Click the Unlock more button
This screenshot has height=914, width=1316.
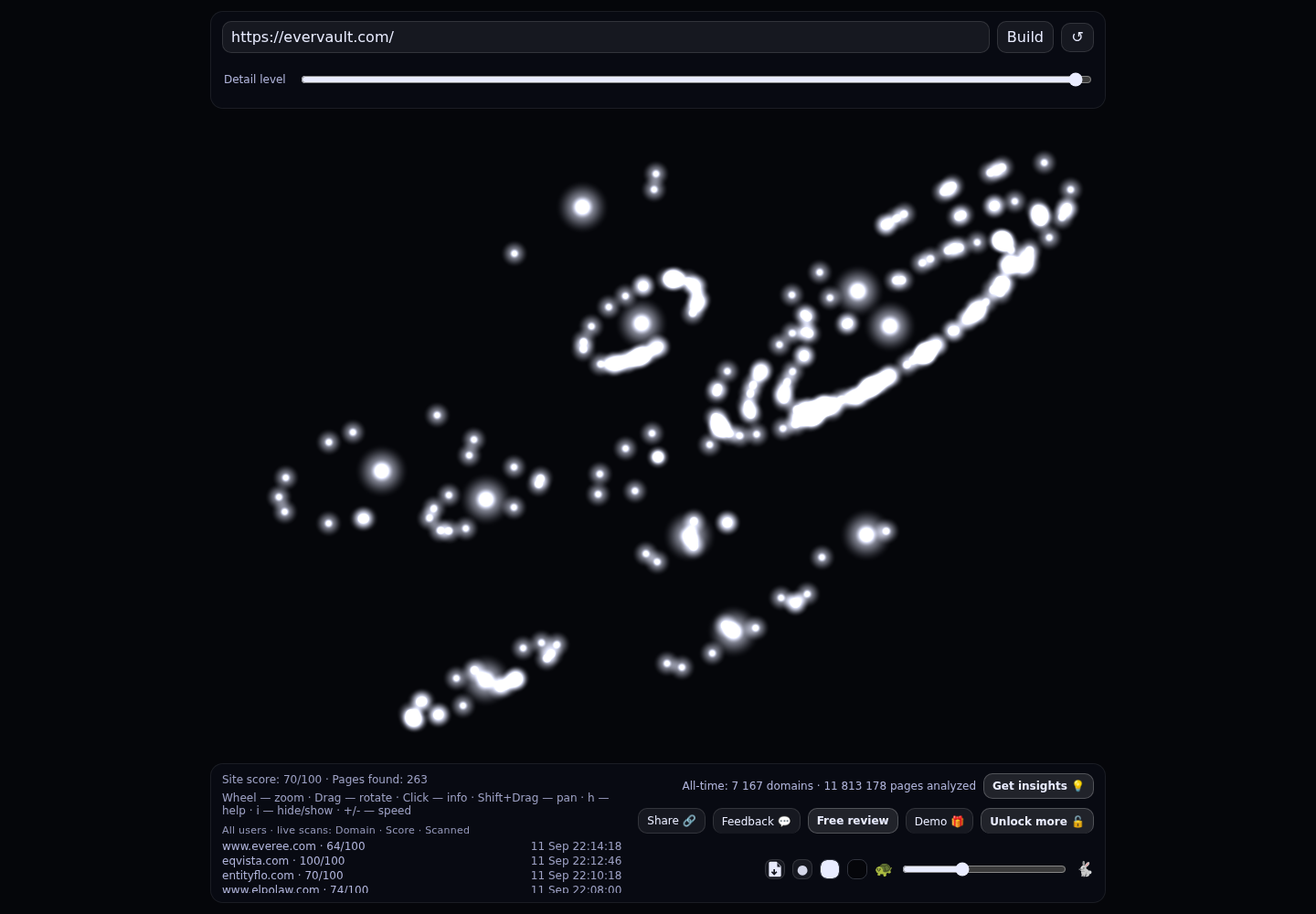(x=1037, y=821)
